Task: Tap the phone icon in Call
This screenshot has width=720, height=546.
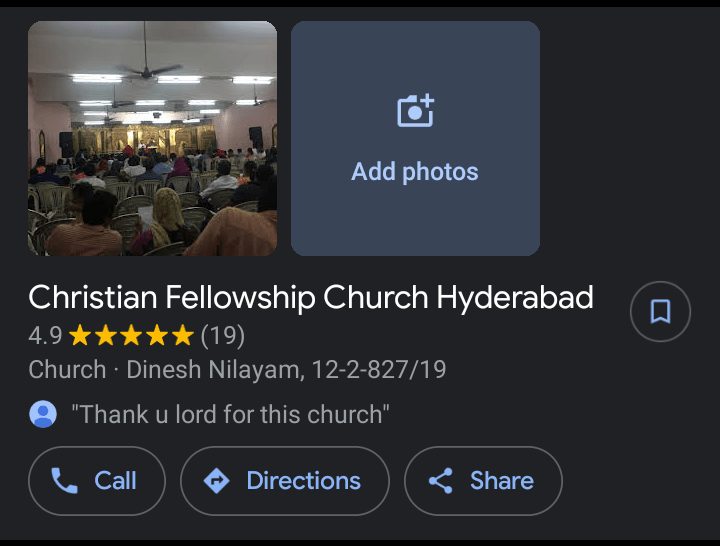Action: pyautogui.click(x=64, y=481)
